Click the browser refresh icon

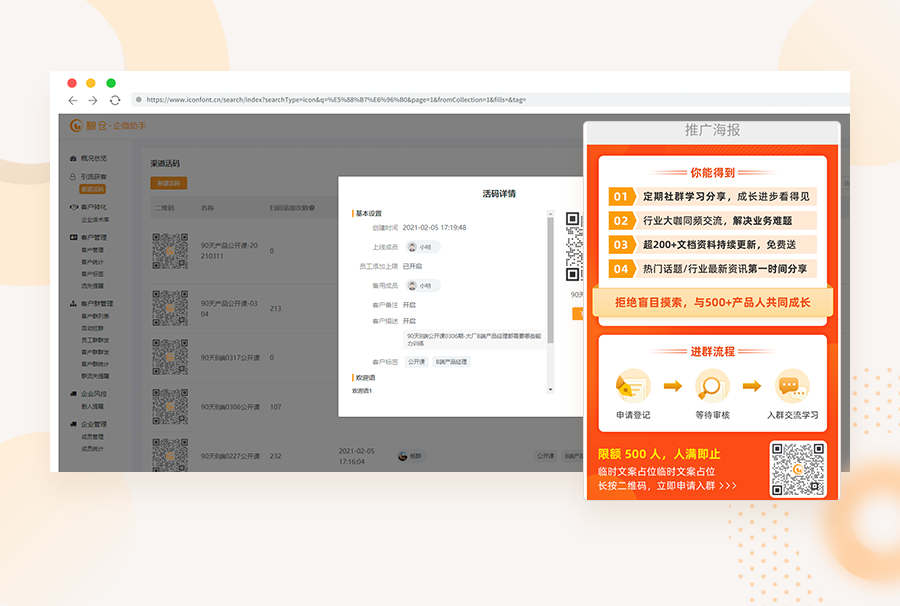(x=113, y=100)
